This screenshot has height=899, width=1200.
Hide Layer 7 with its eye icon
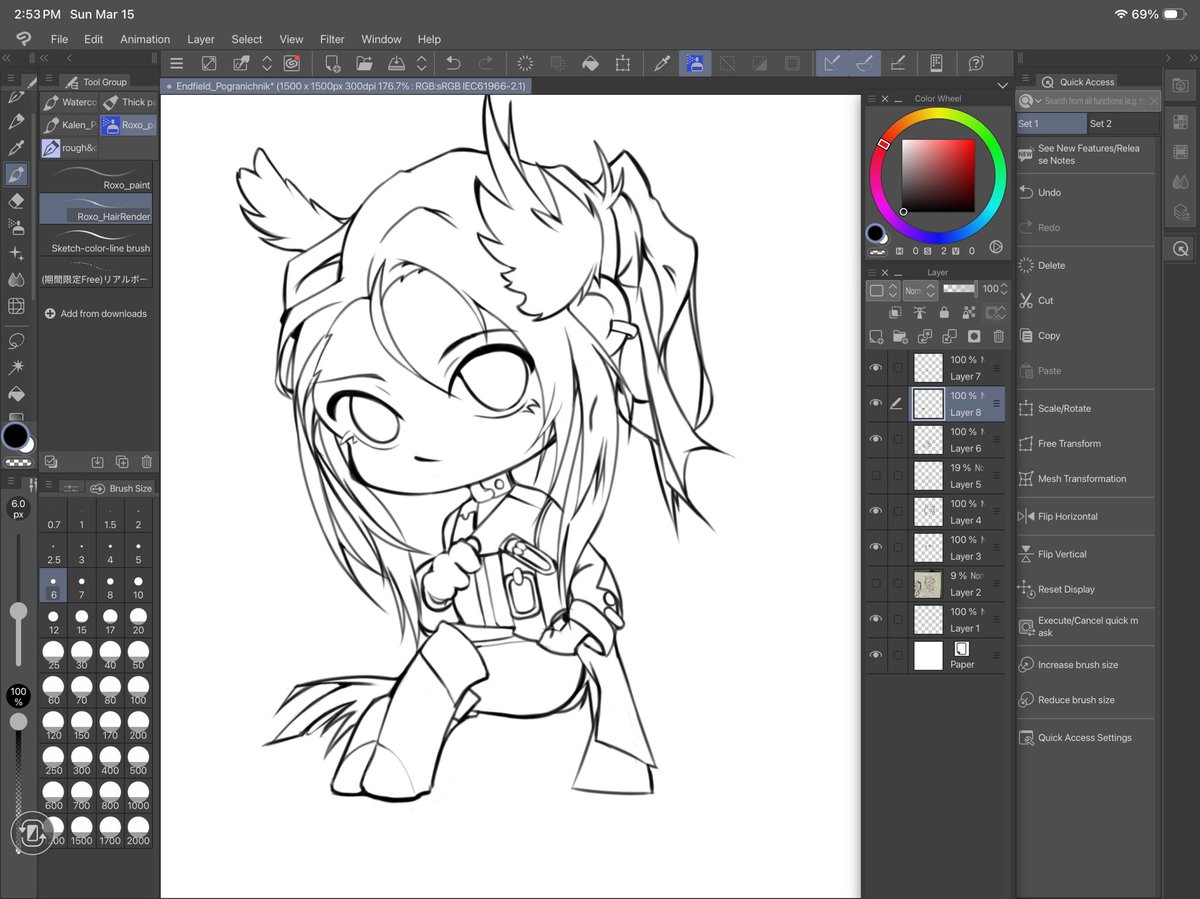pos(876,368)
